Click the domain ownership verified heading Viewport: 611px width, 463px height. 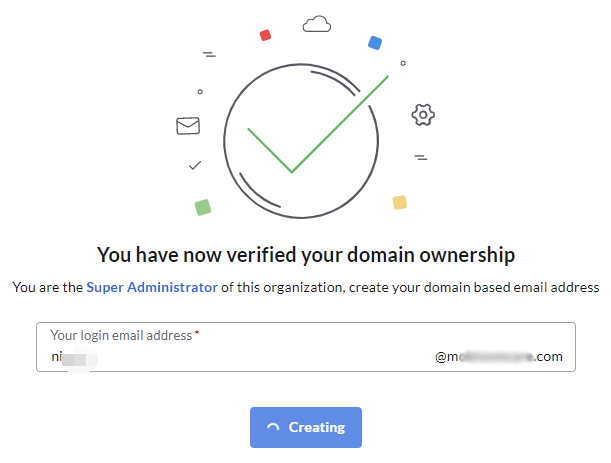[305, 254]
